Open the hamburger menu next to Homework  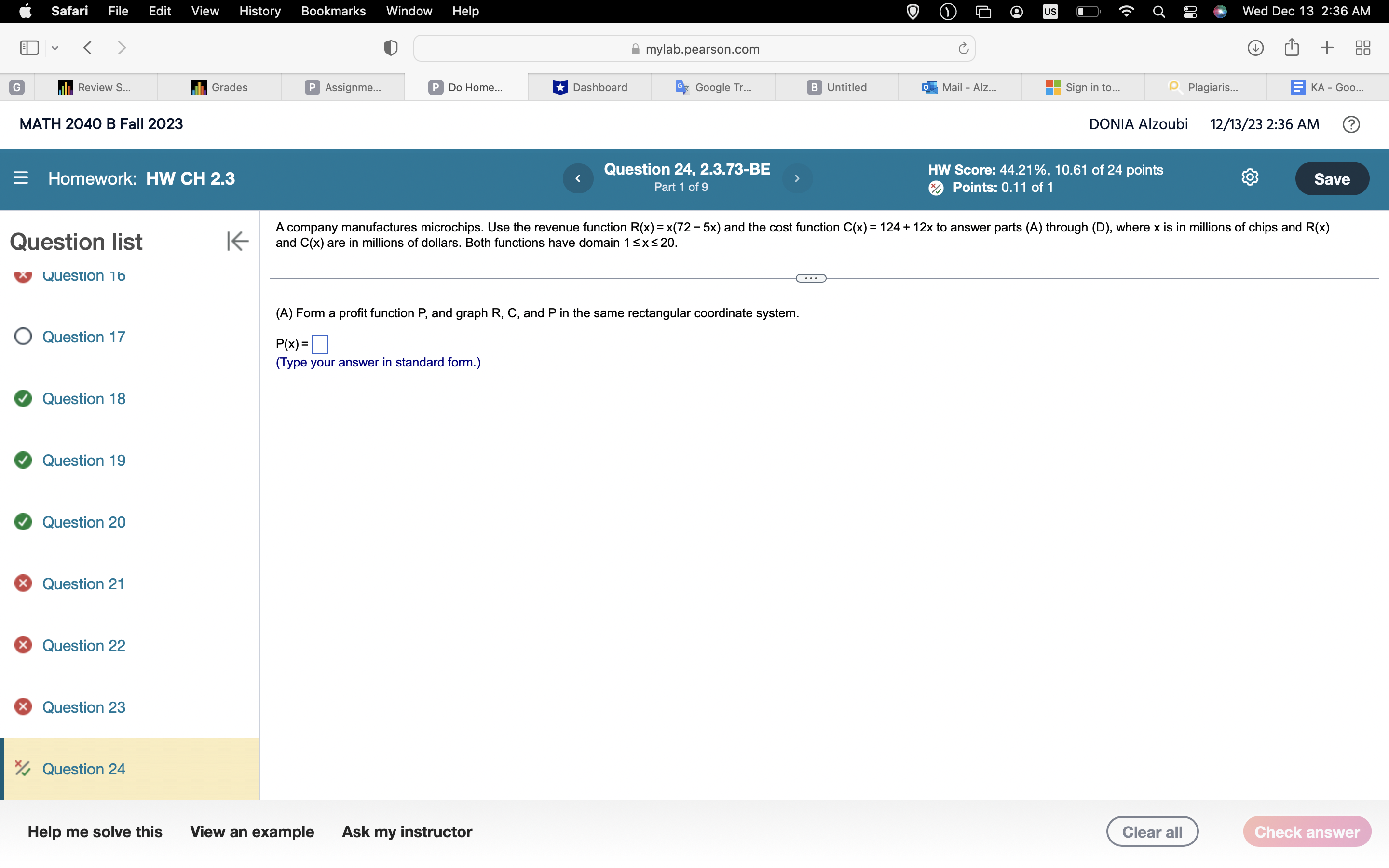tap(21, 178)
